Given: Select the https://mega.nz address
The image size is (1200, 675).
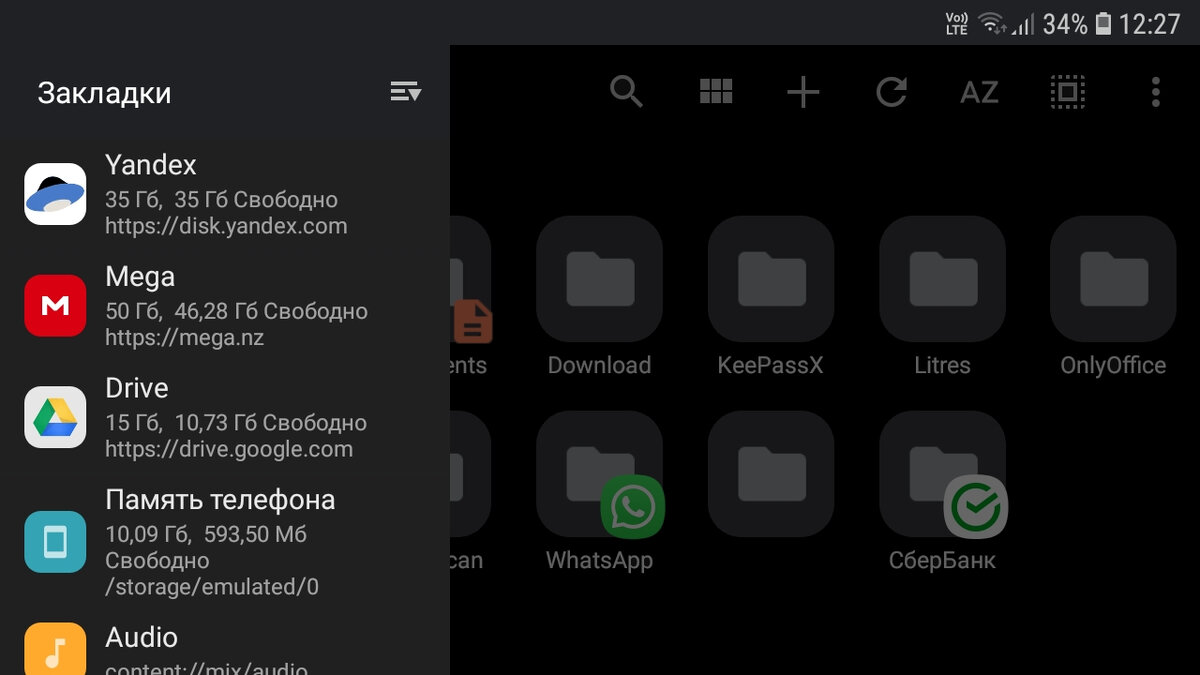Looking at the screenshot, I should tap(185, 337).
